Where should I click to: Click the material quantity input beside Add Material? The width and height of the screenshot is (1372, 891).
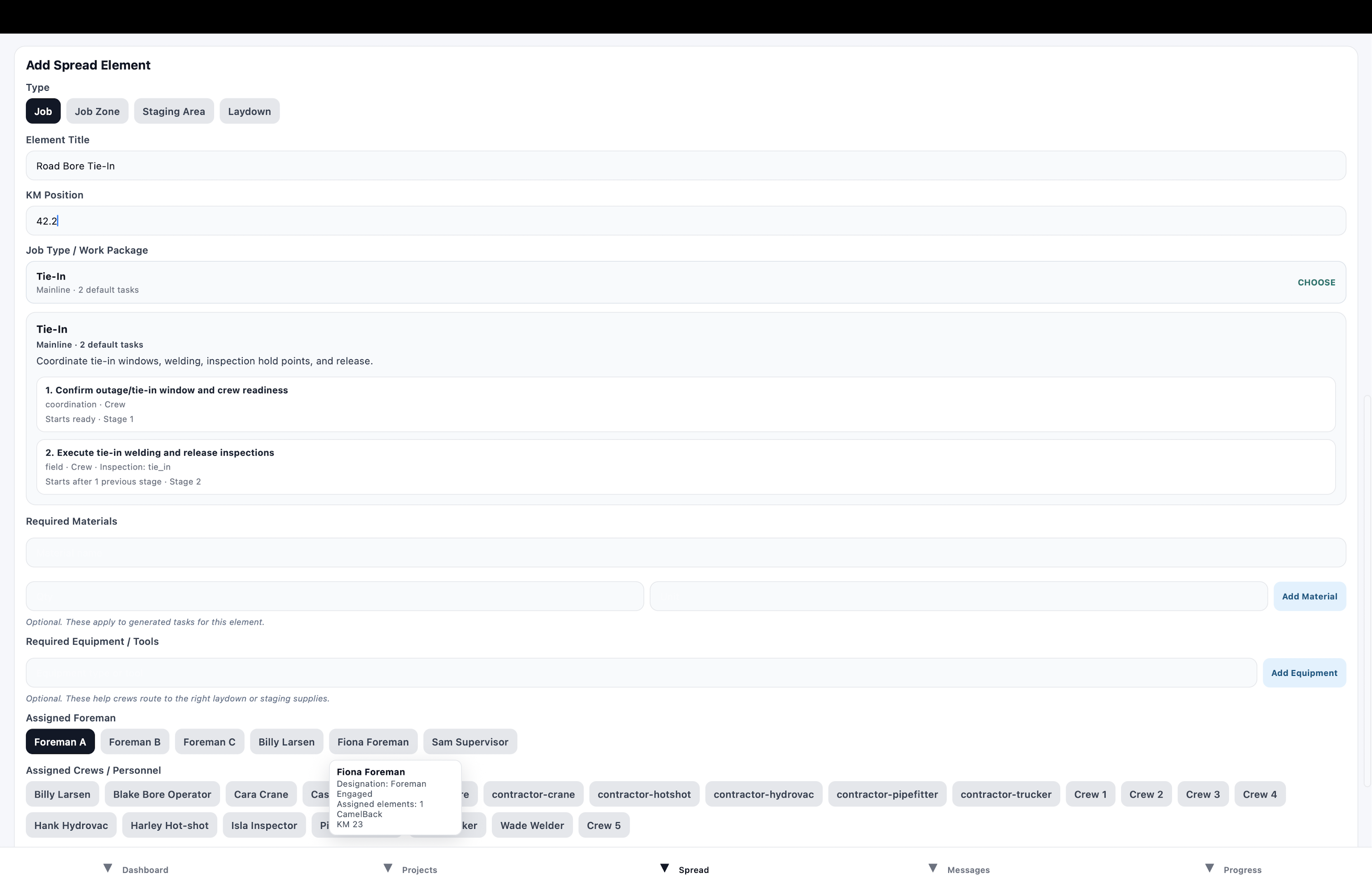(x=959, y=597)
